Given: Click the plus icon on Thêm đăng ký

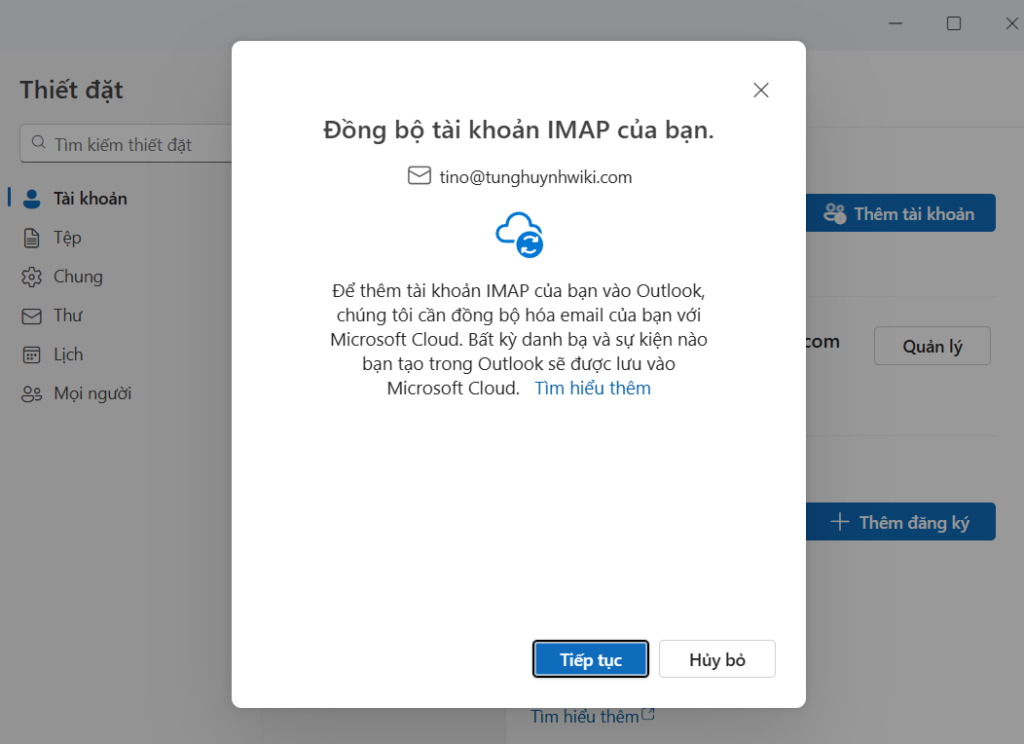Looking at the screenshot, I should point(839,522).
